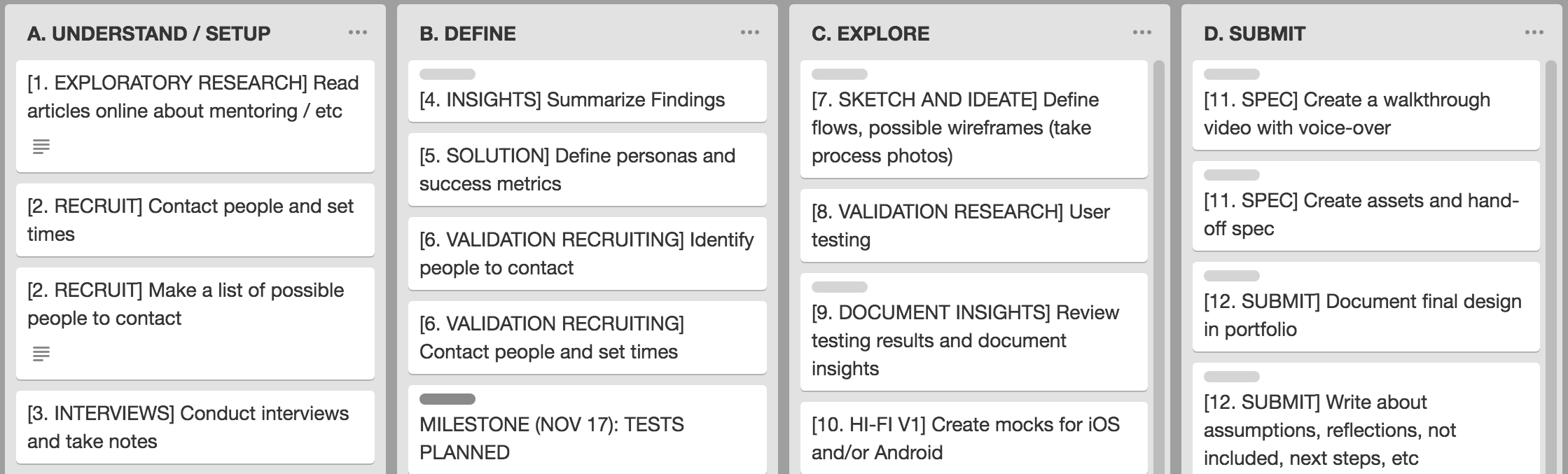Open the Document final design in portfolio card
Screen dimensions: 1568x474
1366,307
